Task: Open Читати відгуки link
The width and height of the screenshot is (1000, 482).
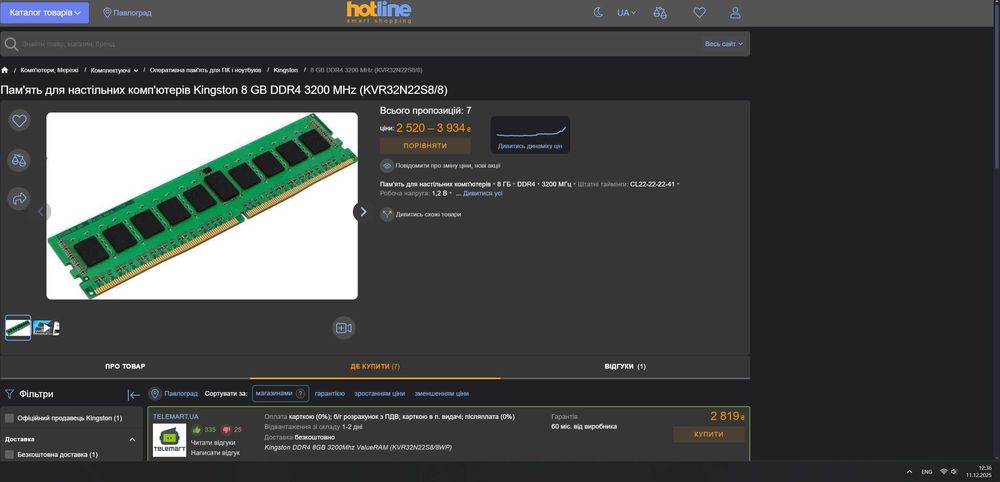Action: coord(213,442)
